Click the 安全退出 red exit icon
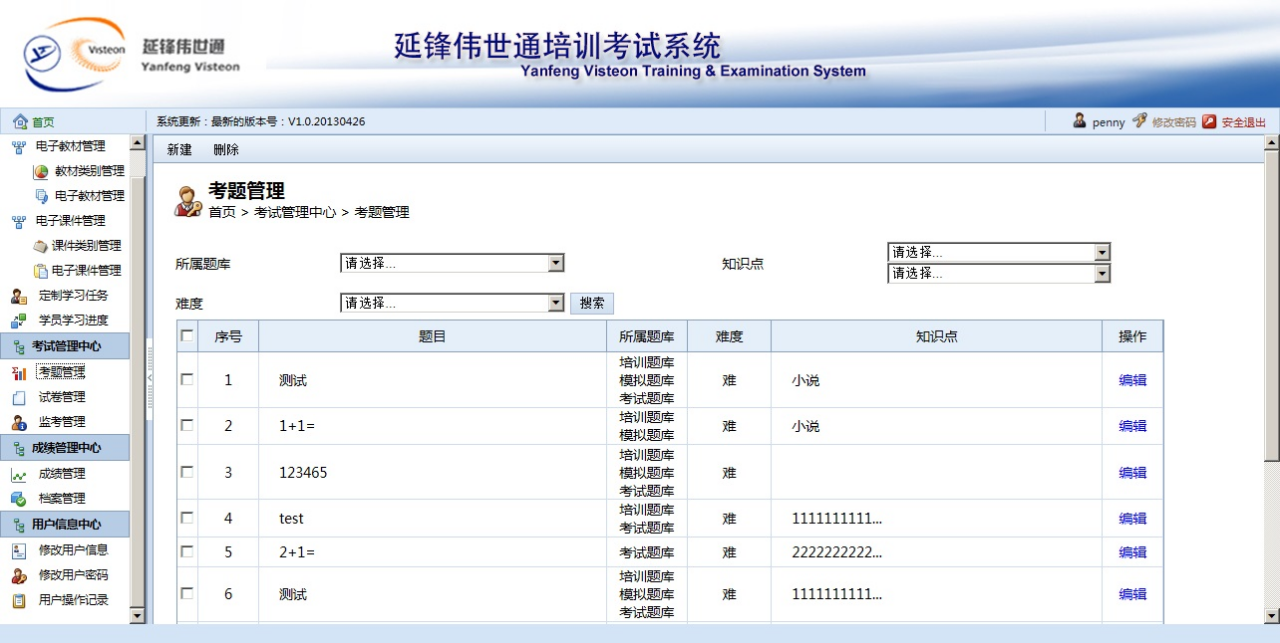 click(x=1209, y=122)
